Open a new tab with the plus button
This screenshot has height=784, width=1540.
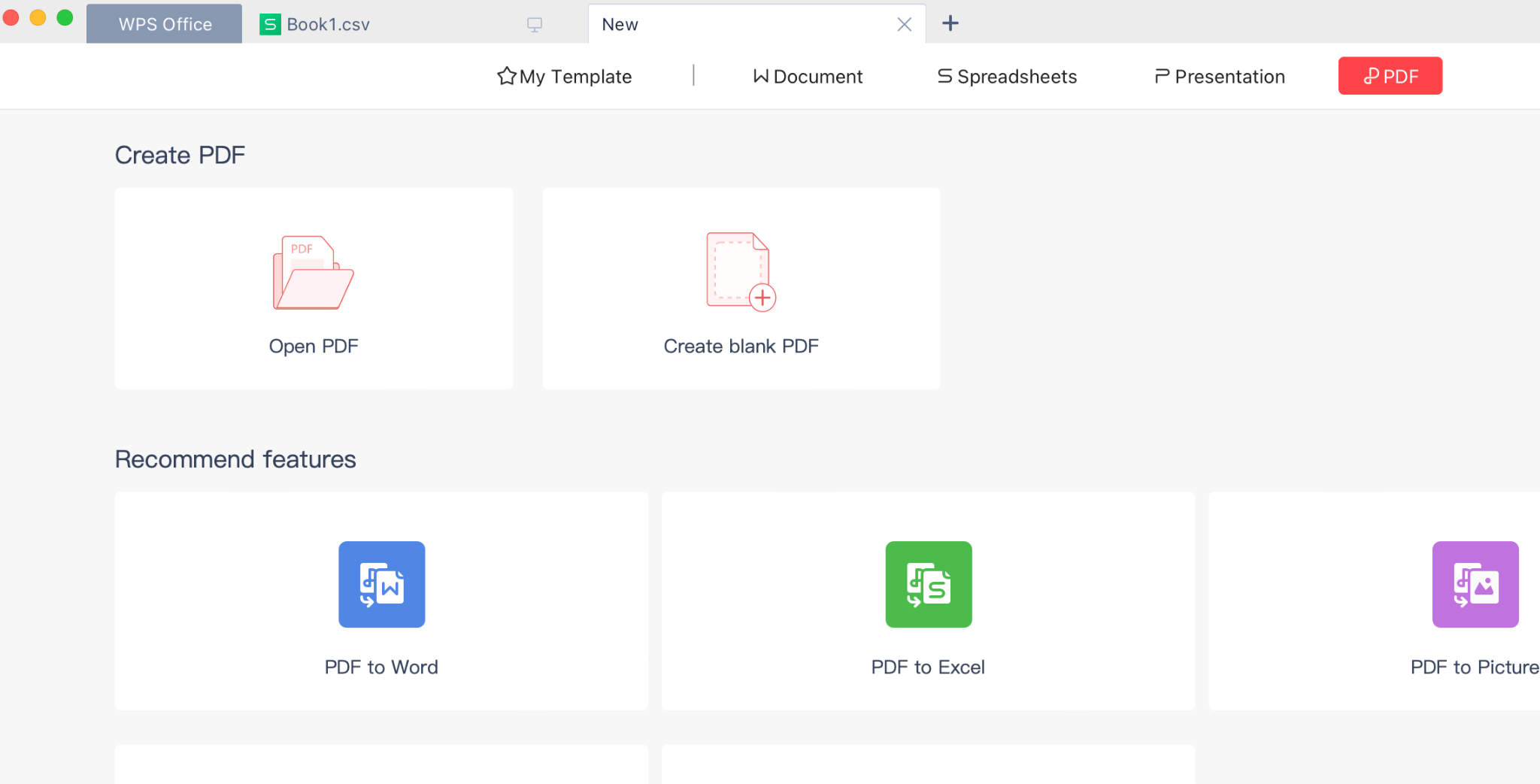[950, 23]
